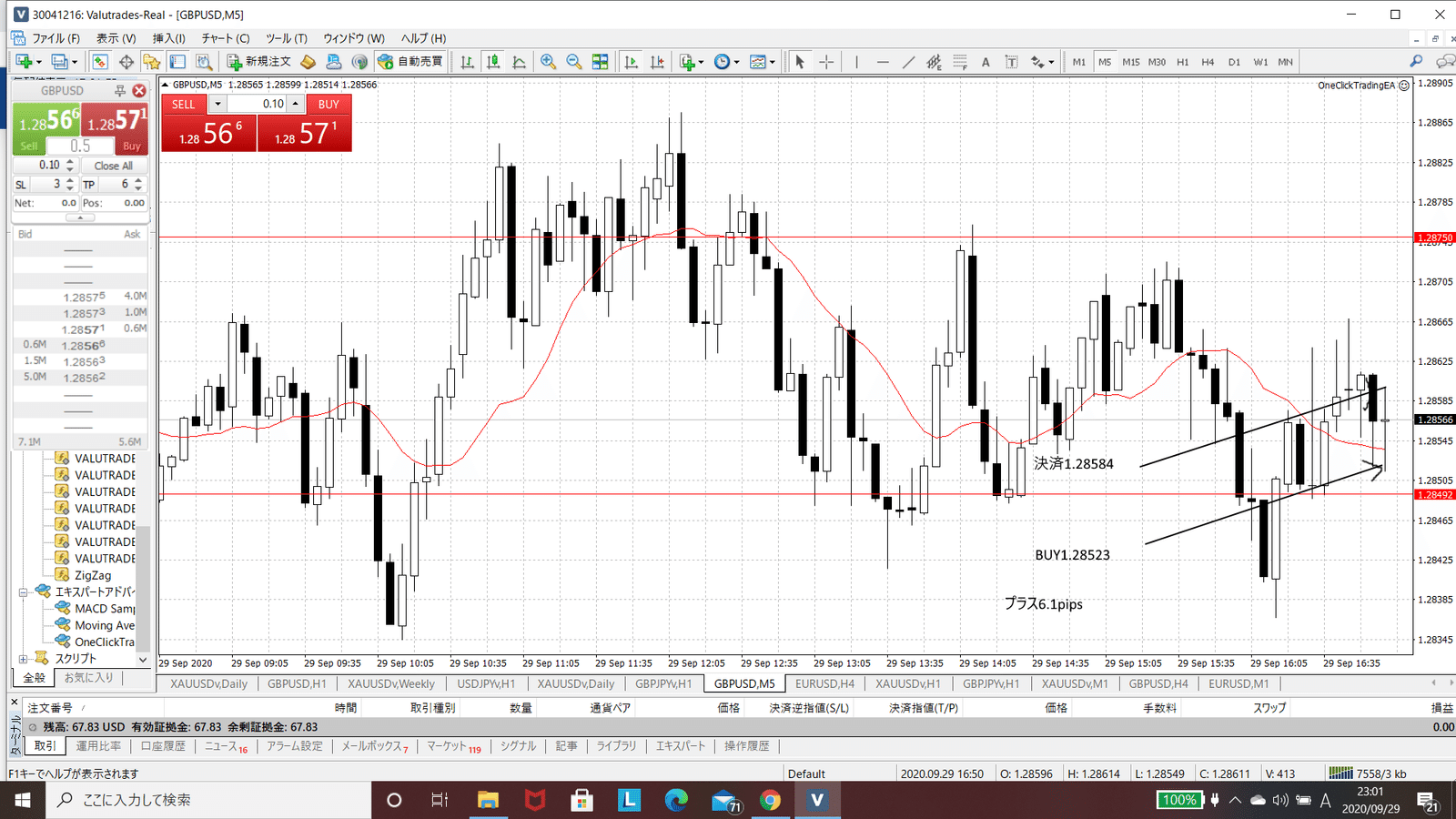Collapse the エキスパートアドバイザ tree node
The height and width of the screenshot is (819, 1456).
23,591
